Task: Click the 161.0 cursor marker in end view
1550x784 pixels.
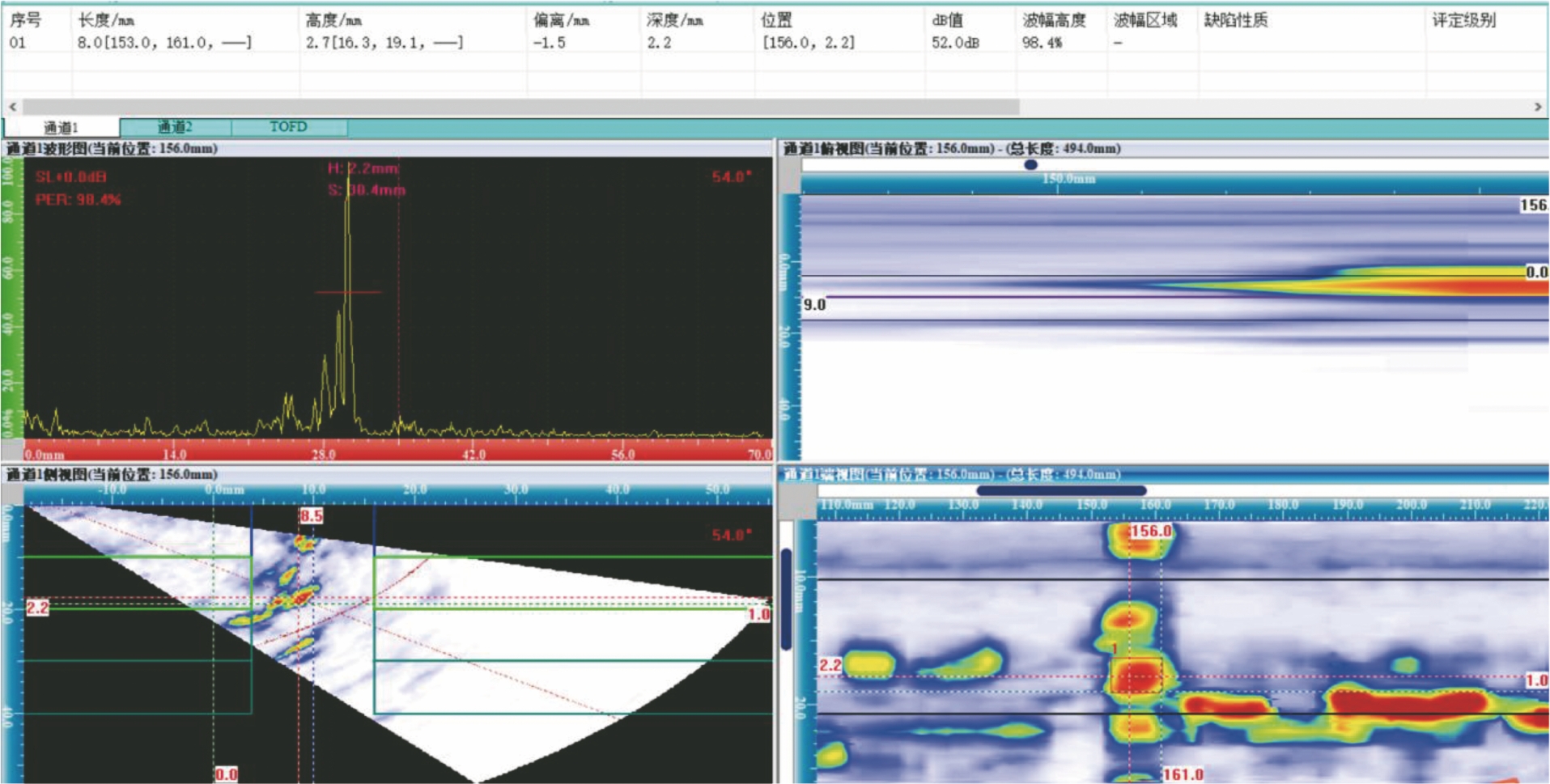Action: [1183, 774]
